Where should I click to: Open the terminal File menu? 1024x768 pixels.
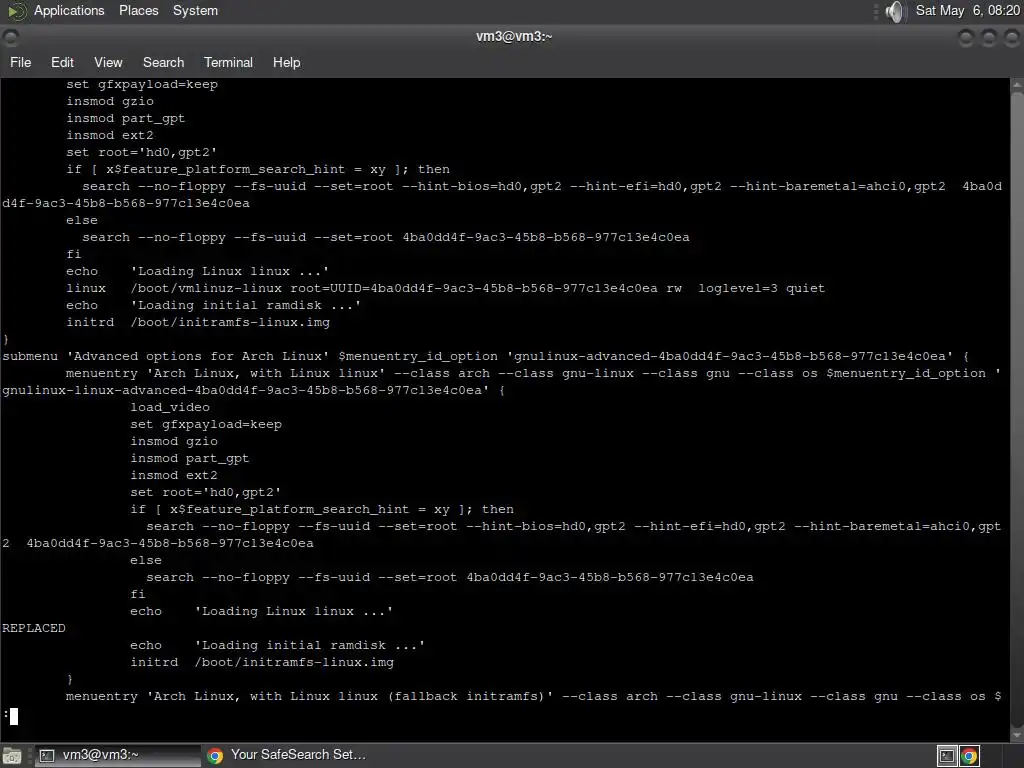click(x=20, y=62)
